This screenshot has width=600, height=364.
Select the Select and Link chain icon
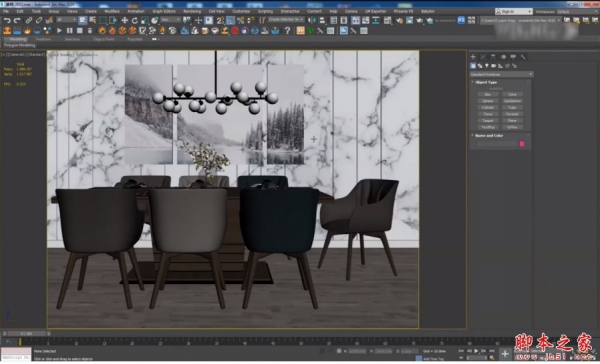click(29, 20)
